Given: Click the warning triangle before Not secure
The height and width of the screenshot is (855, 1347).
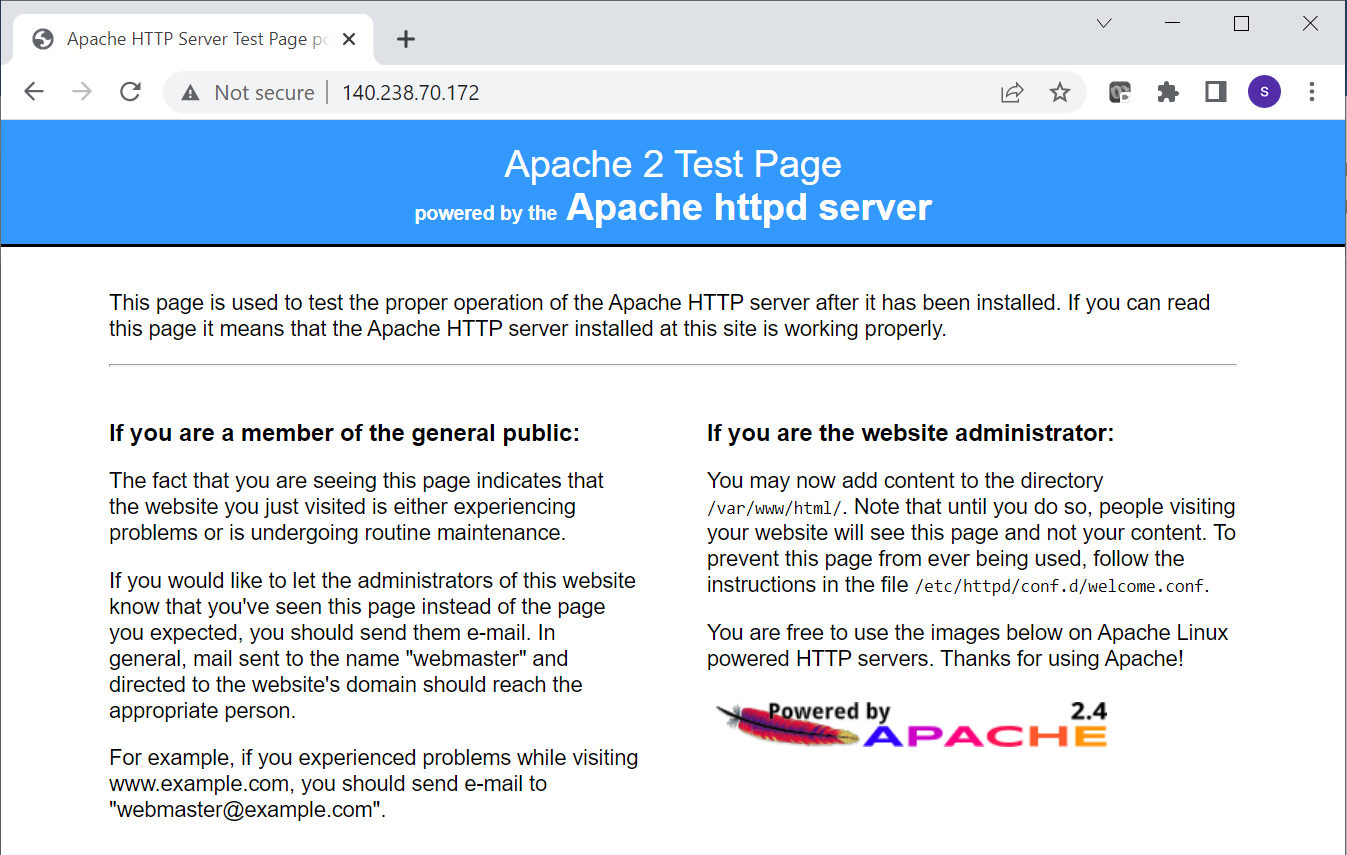Looking at the screenshot, I should click(x=190, y=91).
